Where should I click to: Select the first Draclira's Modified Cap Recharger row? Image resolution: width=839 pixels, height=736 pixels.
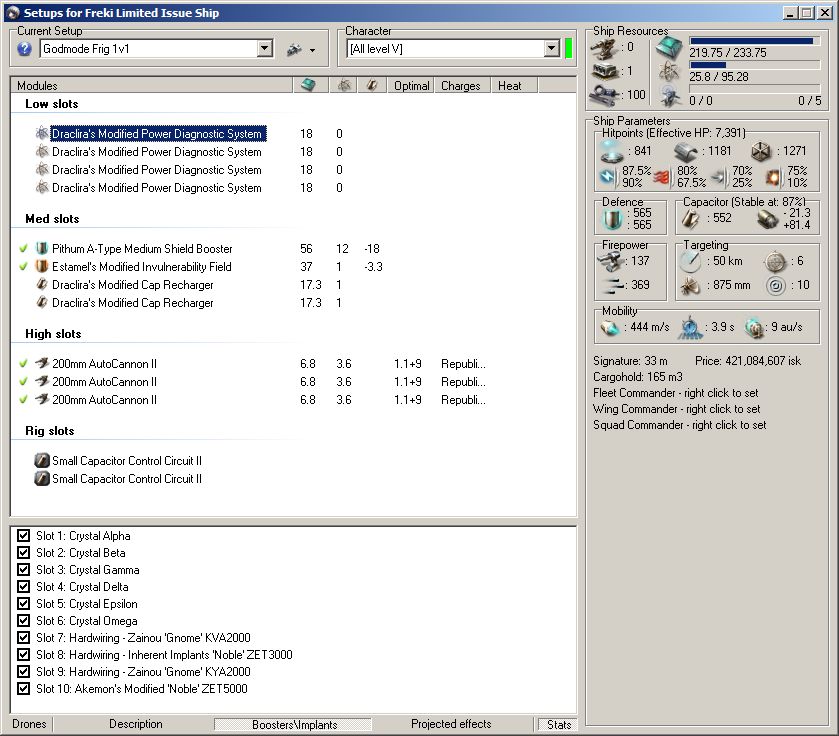[132, 285]
